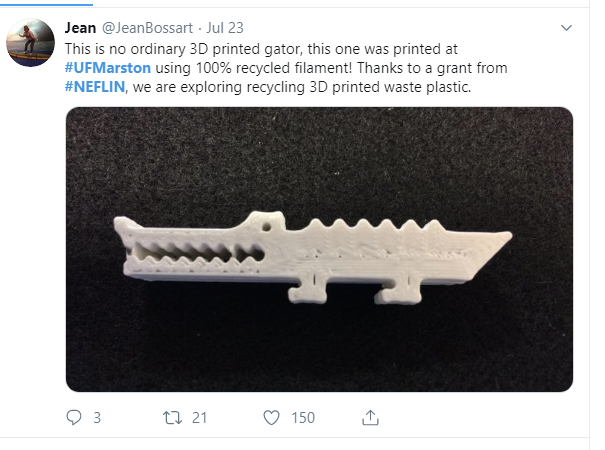Open Jean's profile picture avatar
Screen dimensions: 605x450
coord(31,42)
